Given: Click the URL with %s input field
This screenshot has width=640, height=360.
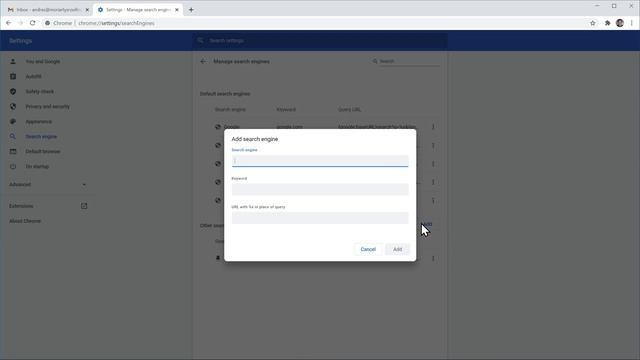Looking at the screenshot, I should (x=320, y=218).
